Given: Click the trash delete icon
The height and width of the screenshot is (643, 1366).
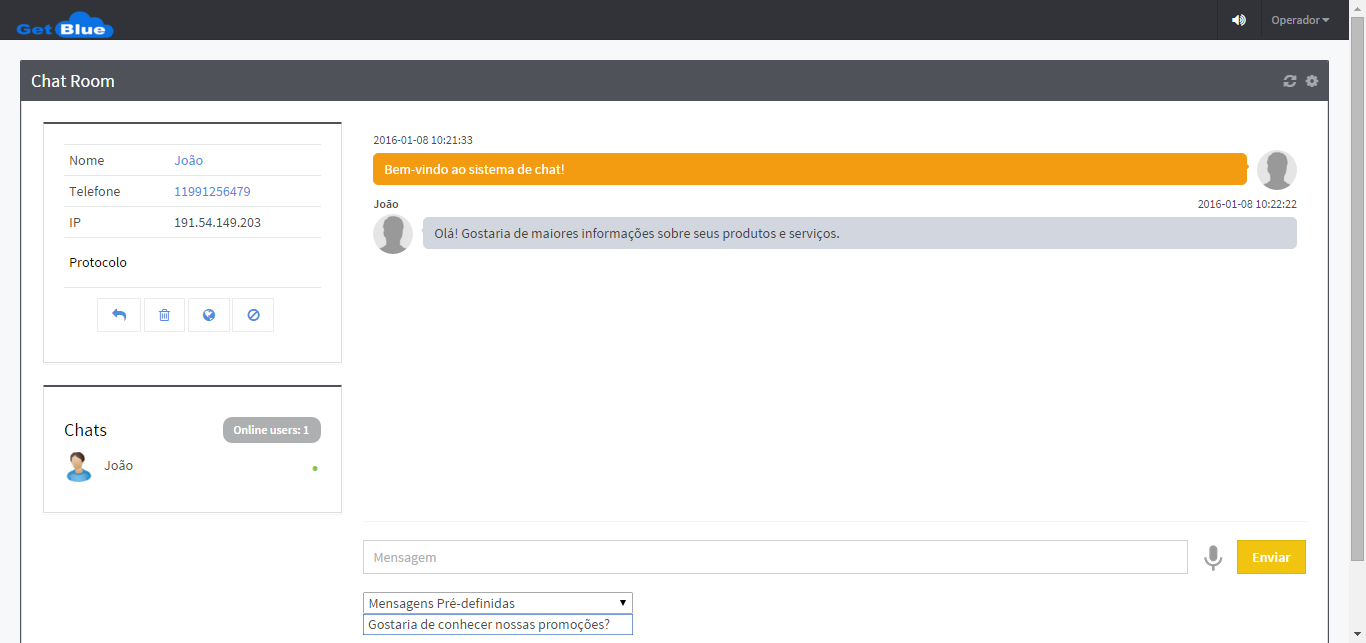Looking at the screenshot, I should pos(164,315).
